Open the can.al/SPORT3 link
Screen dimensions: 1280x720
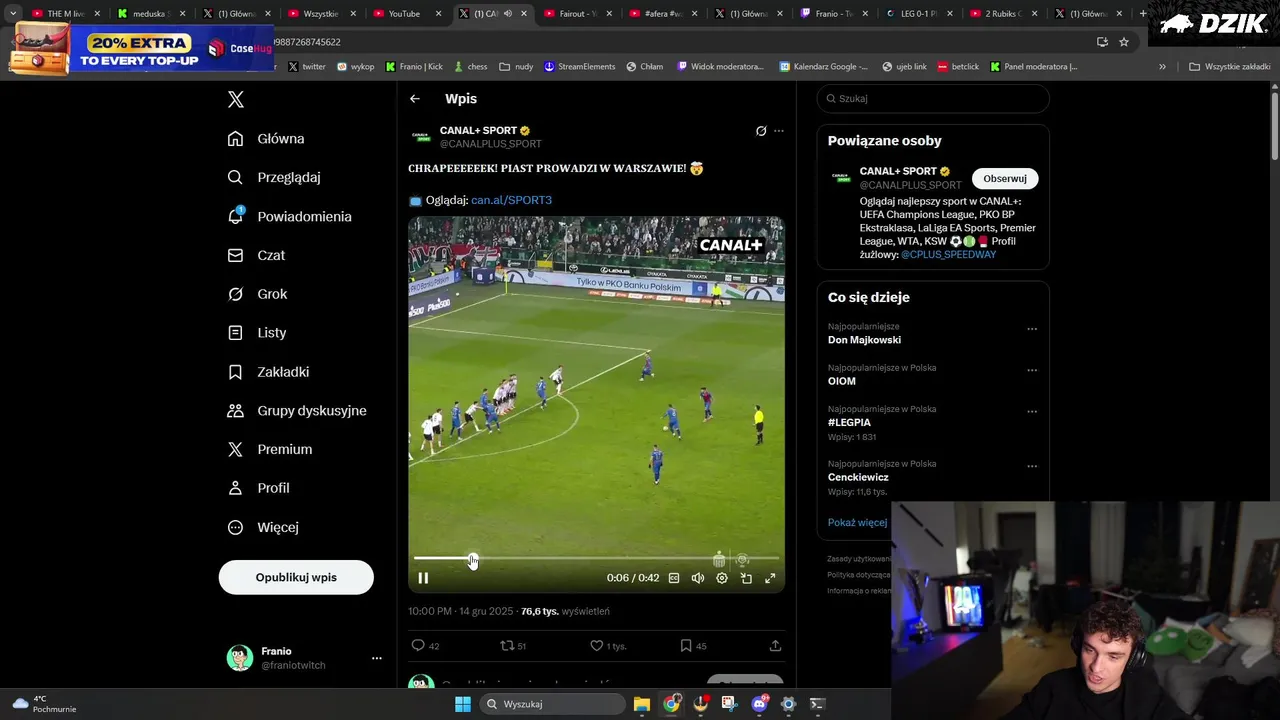511,200
